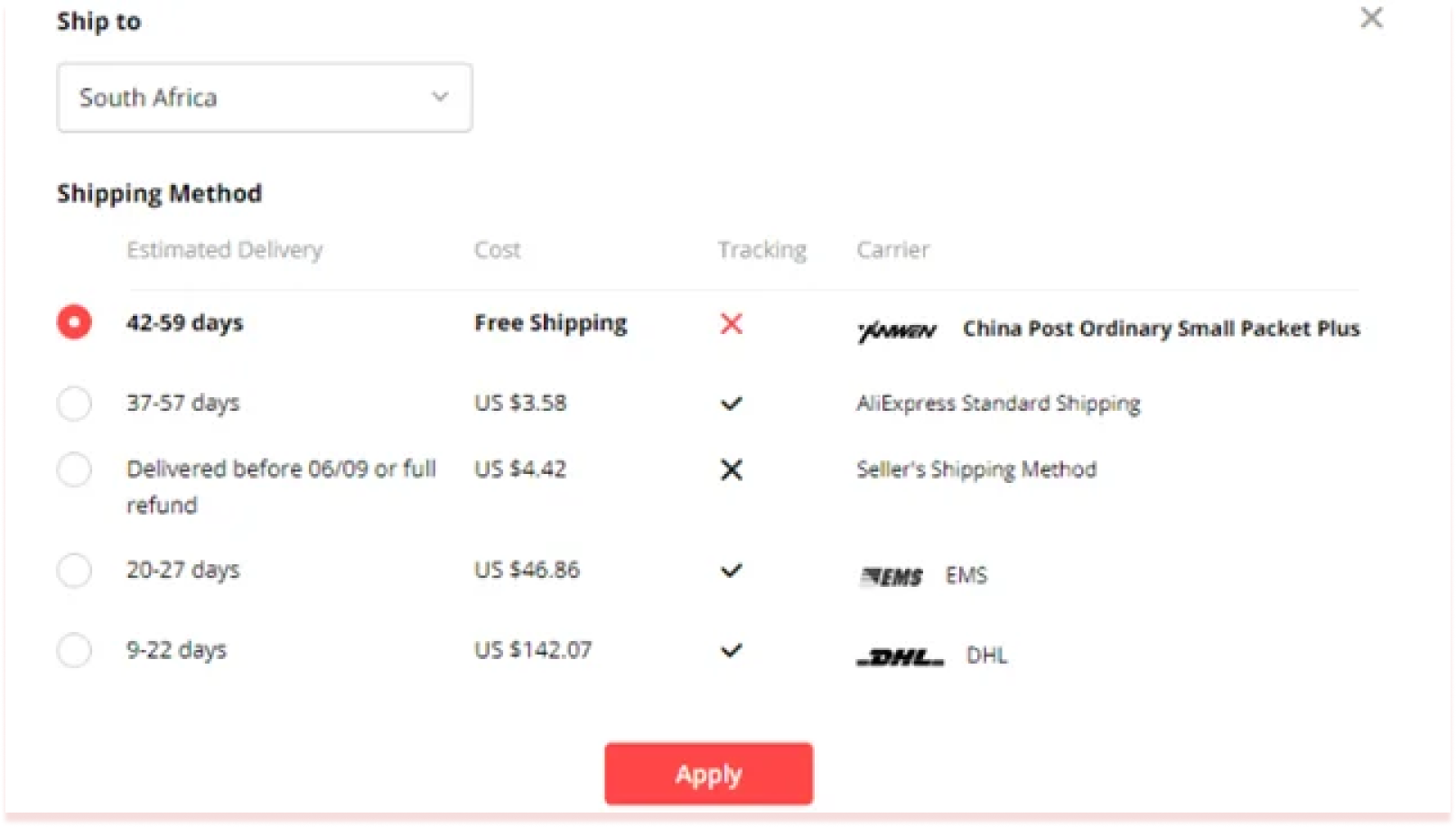This screenshot has width=1456, height=827.
Task: Choose the 9-22 days DHL shipping option
Action: click(x=74, y=649)
